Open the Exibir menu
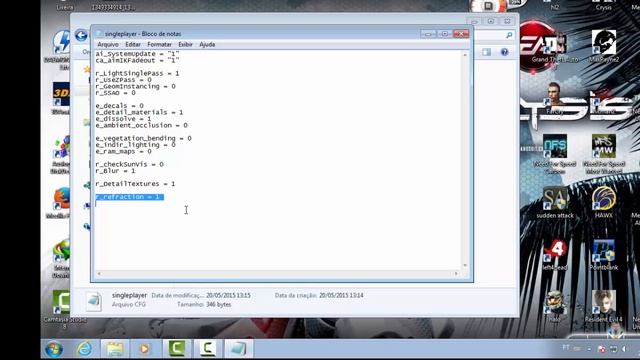Viewport: 640px width, 360px height. [185, 44]
